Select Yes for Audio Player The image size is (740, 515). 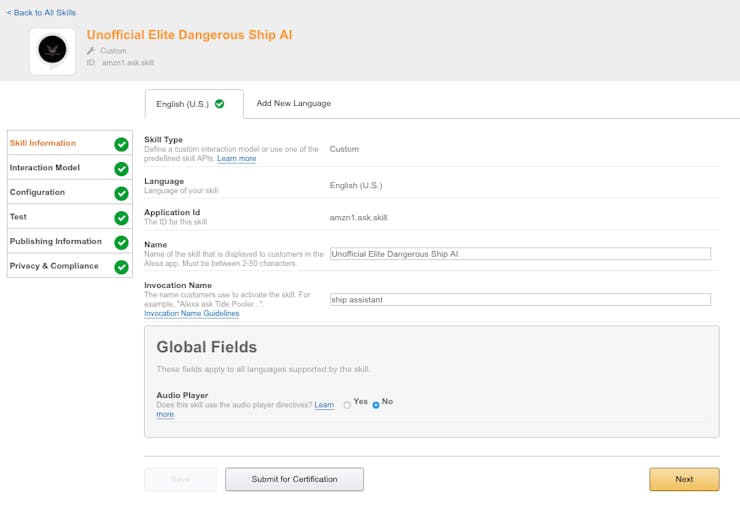click(347, 405)
